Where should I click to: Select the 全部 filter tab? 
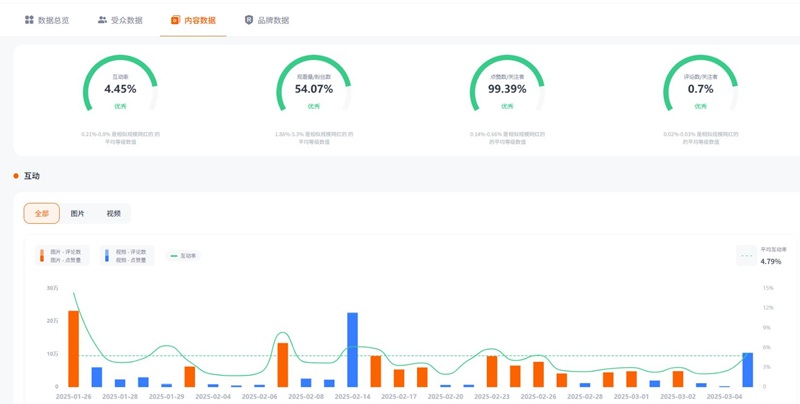(41, 214)
